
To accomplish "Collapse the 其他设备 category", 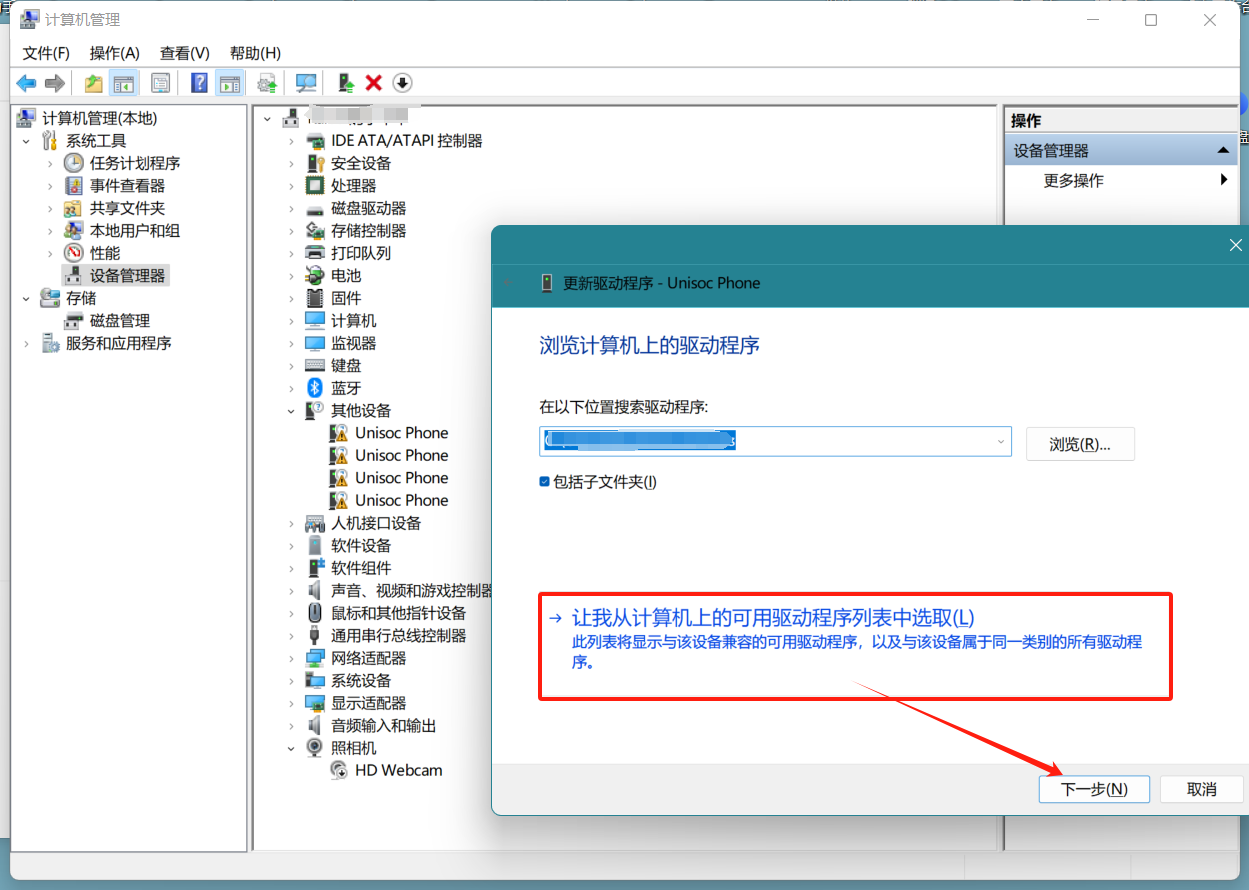I will pos(291,411).
